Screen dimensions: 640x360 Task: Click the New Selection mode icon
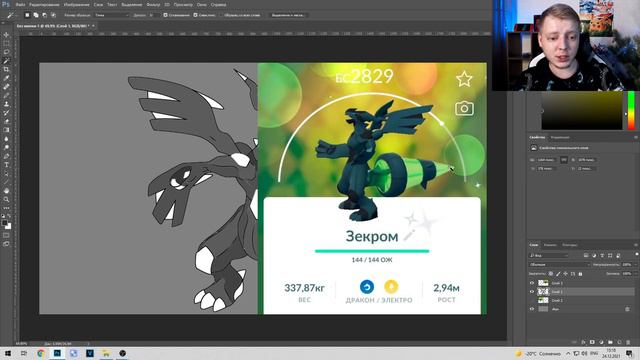click(x=27, y=15)
